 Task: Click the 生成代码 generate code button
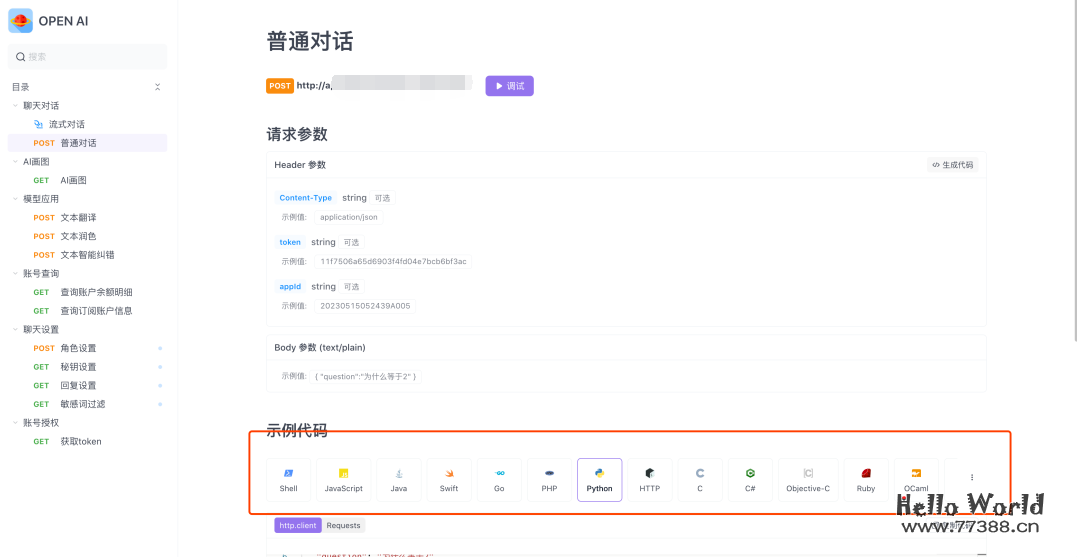click(x=953, y=165)
